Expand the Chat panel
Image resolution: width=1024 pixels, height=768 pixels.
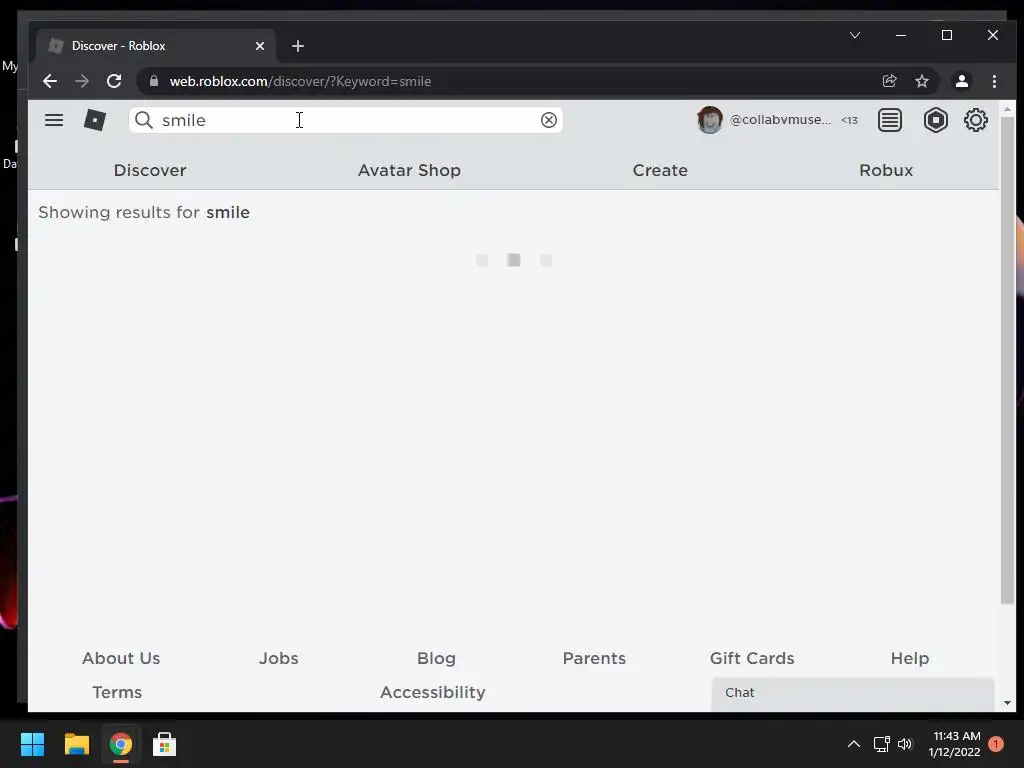tap(853, 694)
